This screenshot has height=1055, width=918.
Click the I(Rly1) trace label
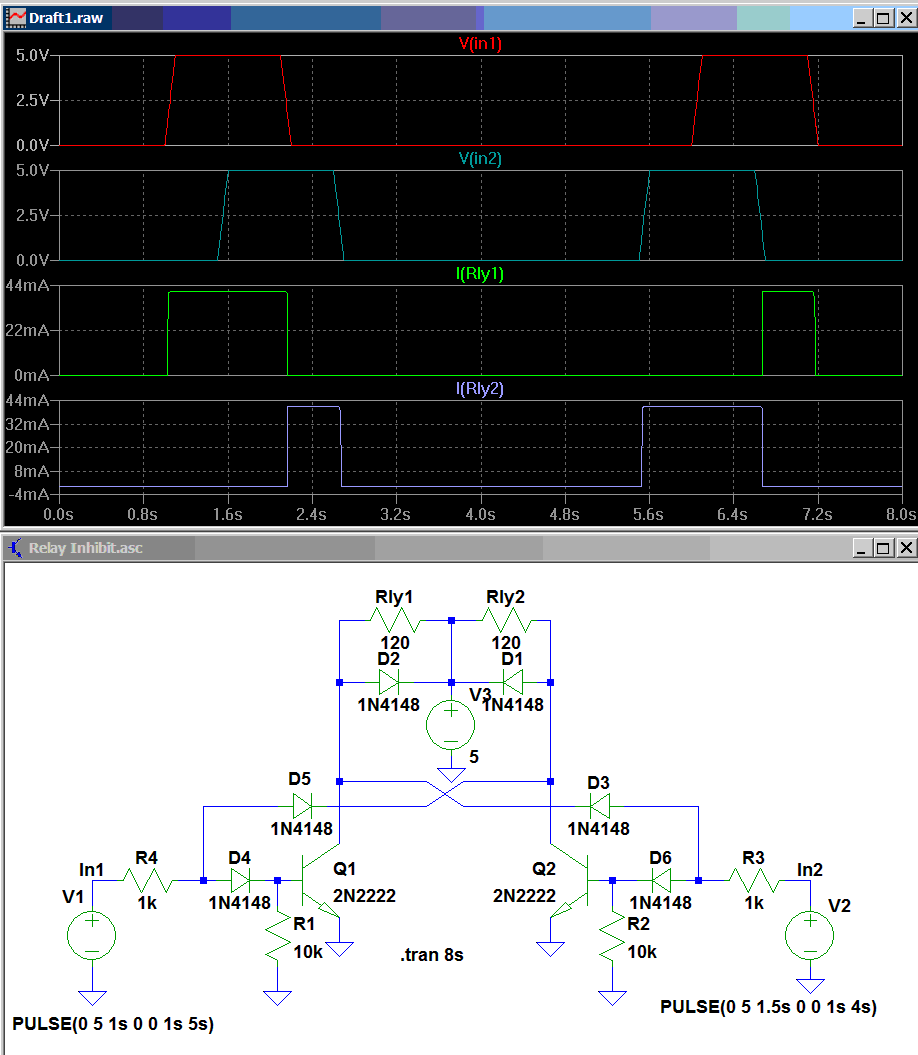[x=480, y=274]
